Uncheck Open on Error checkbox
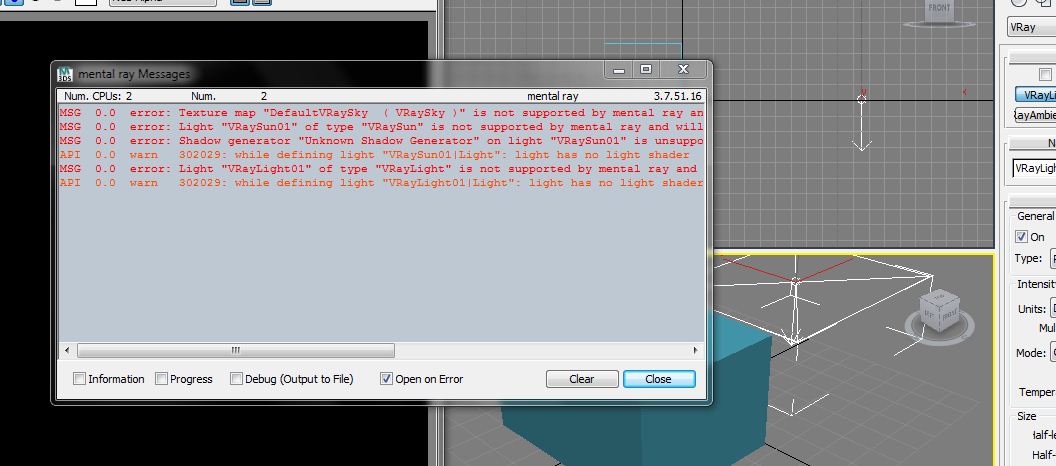The width and height of the screenshot is (1056, 466). pyautogui.click(x=386, y=379)
